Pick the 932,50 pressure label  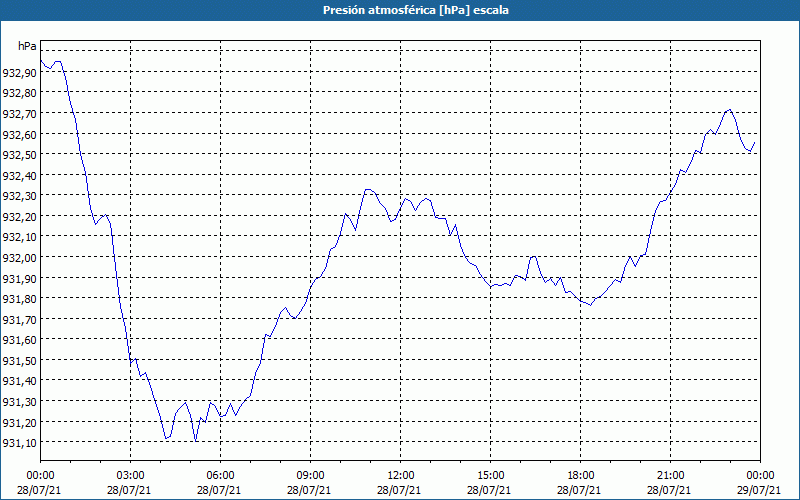point(19,155)
